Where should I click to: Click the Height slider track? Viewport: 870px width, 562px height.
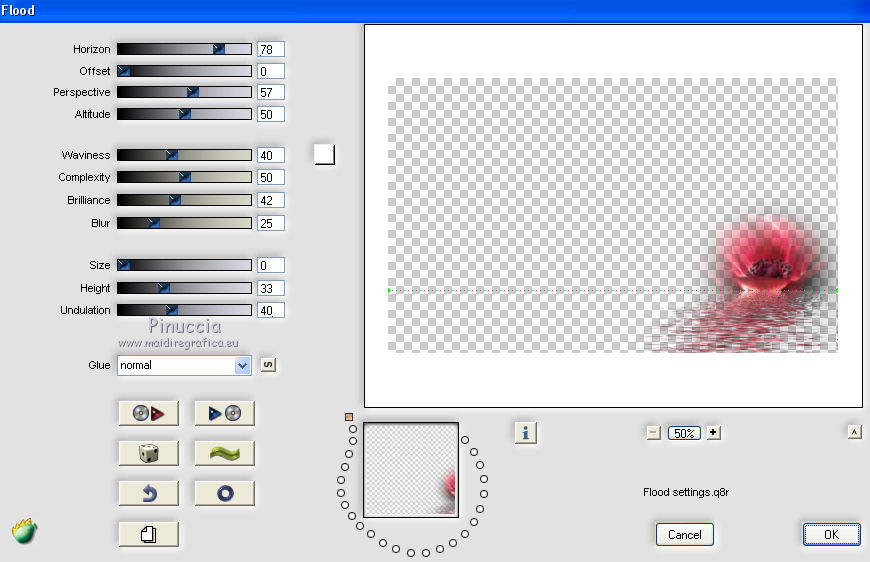tap(184, 288)
